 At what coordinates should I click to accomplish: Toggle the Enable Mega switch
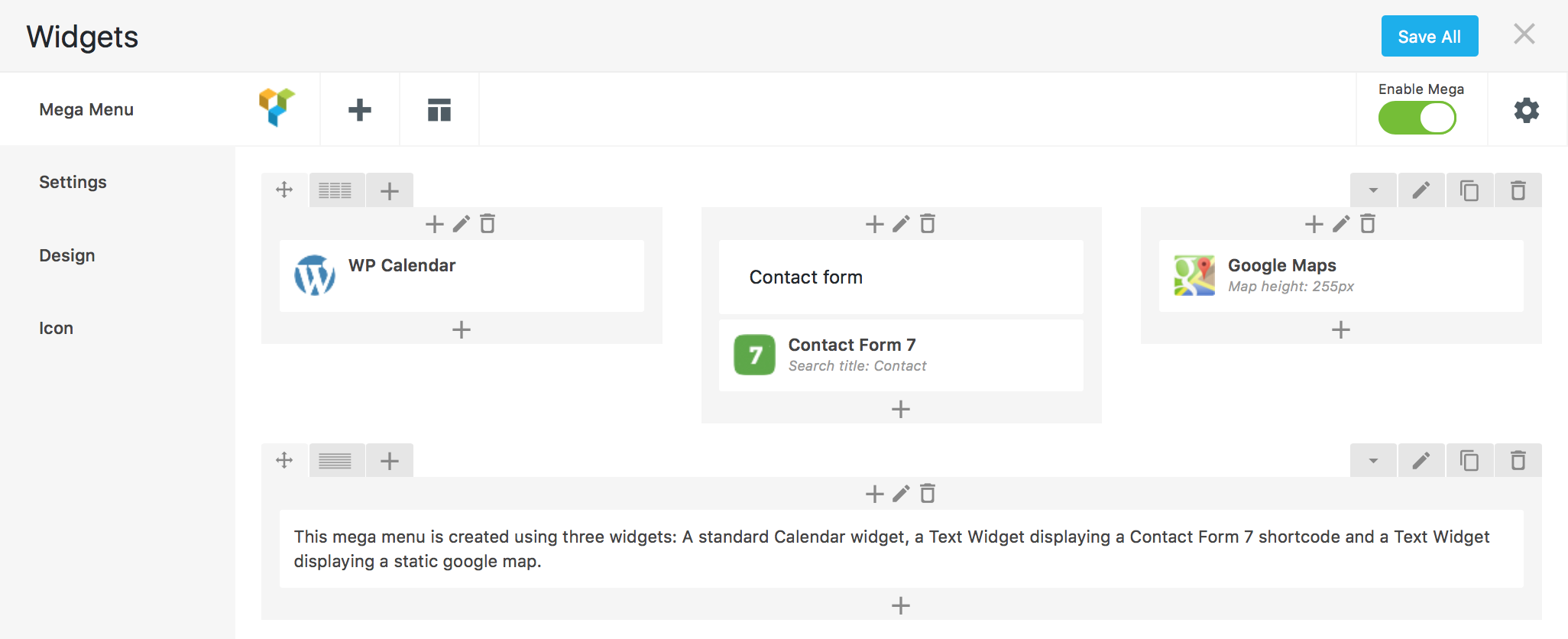[1417, 118]
